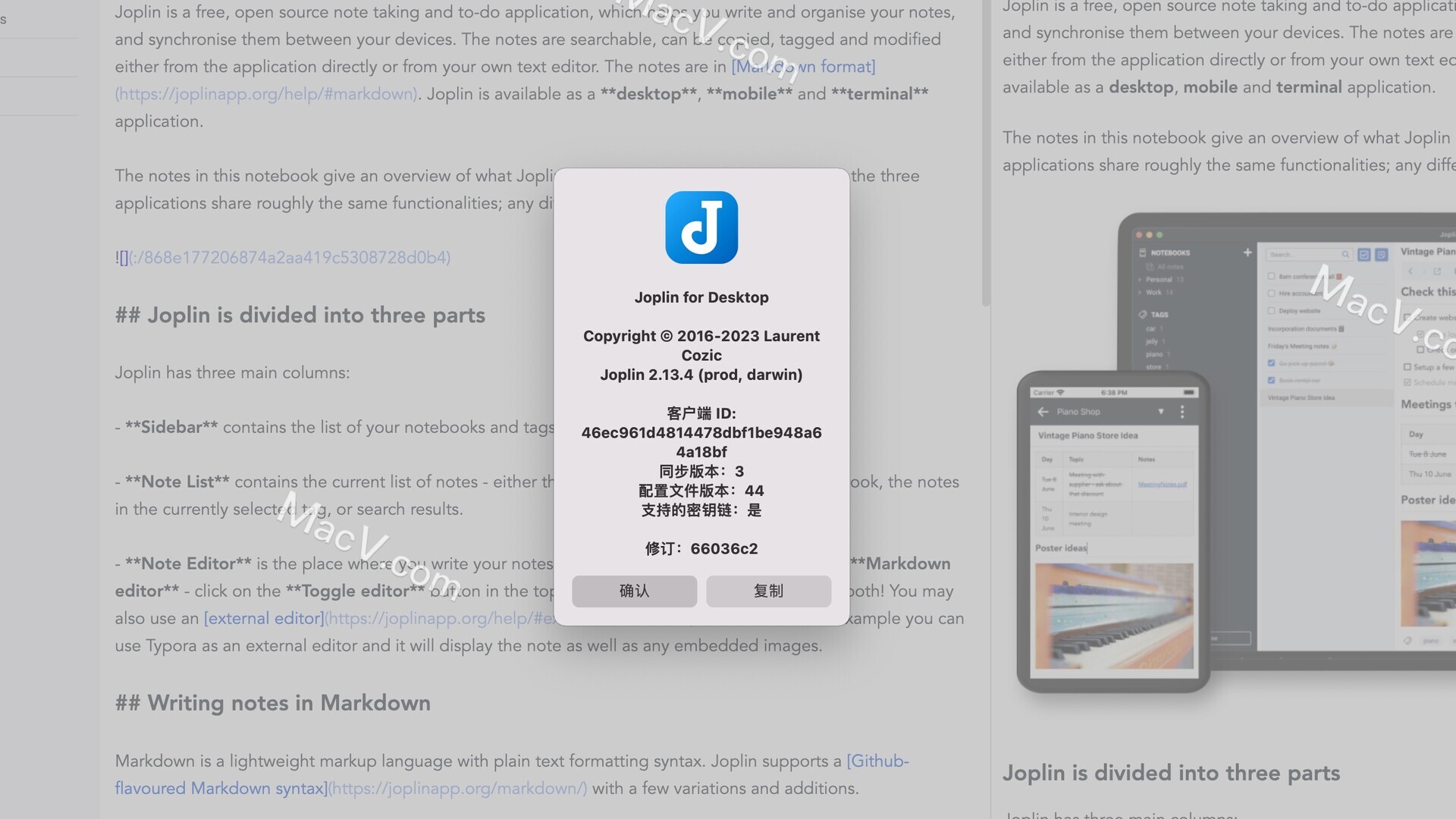Click the client ID 46ec961d4814478dbf1be948a6 text
This screenshot has width=1456, height=819.
[x=701, y=433]
